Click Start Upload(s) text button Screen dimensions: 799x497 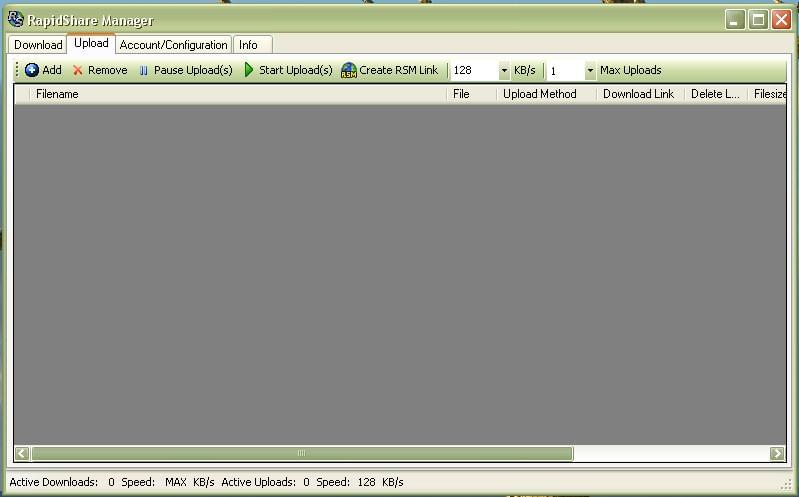coord(296,70)
